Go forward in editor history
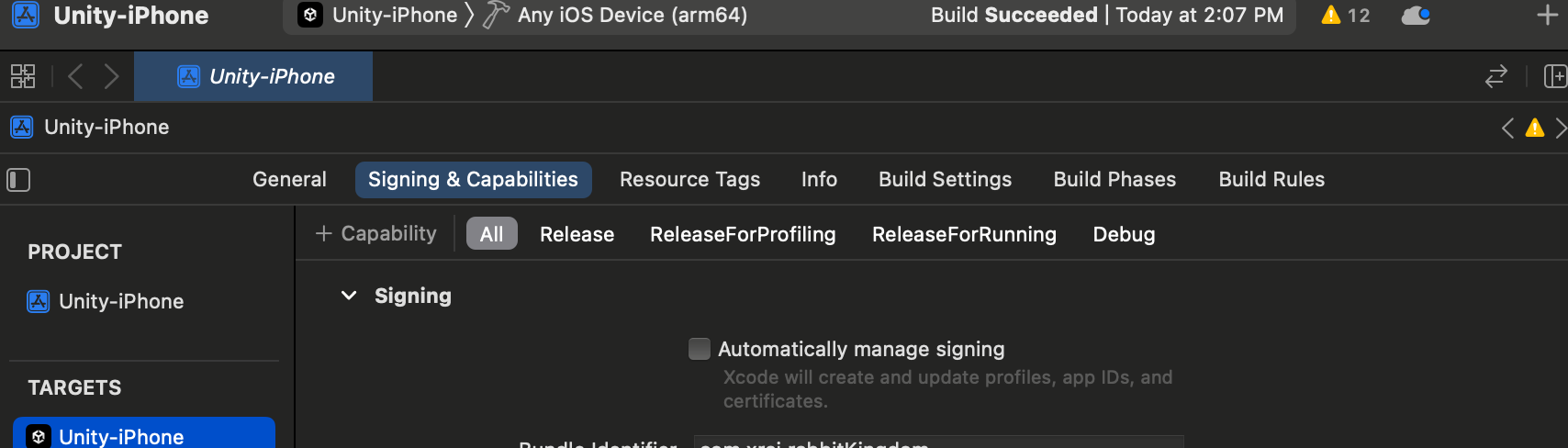1568x448 pixels. (x=111, y=76)
